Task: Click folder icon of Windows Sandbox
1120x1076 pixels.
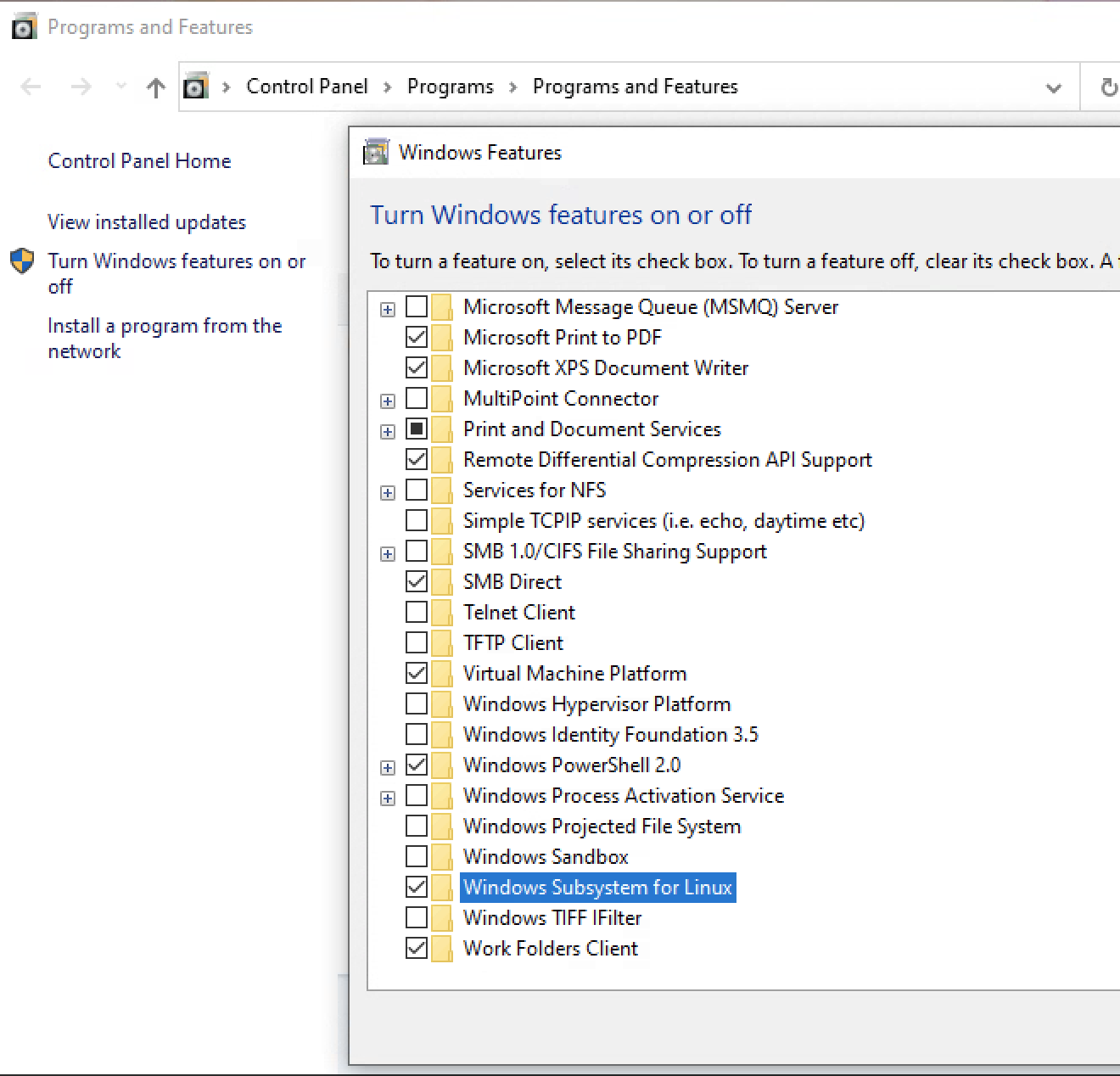Action: 442,857
